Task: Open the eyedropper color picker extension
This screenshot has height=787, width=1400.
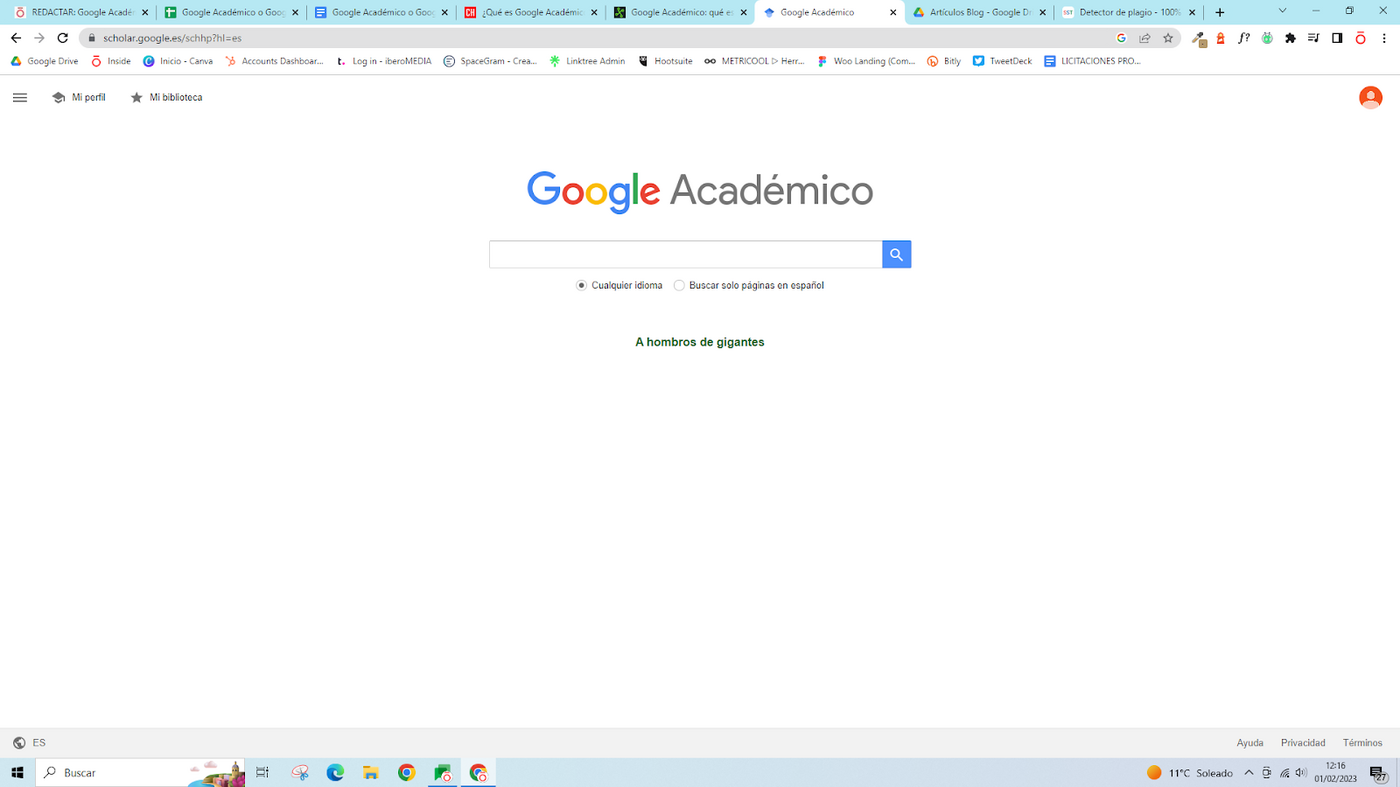Action: pyautogui.click(x=1199, y=38)
